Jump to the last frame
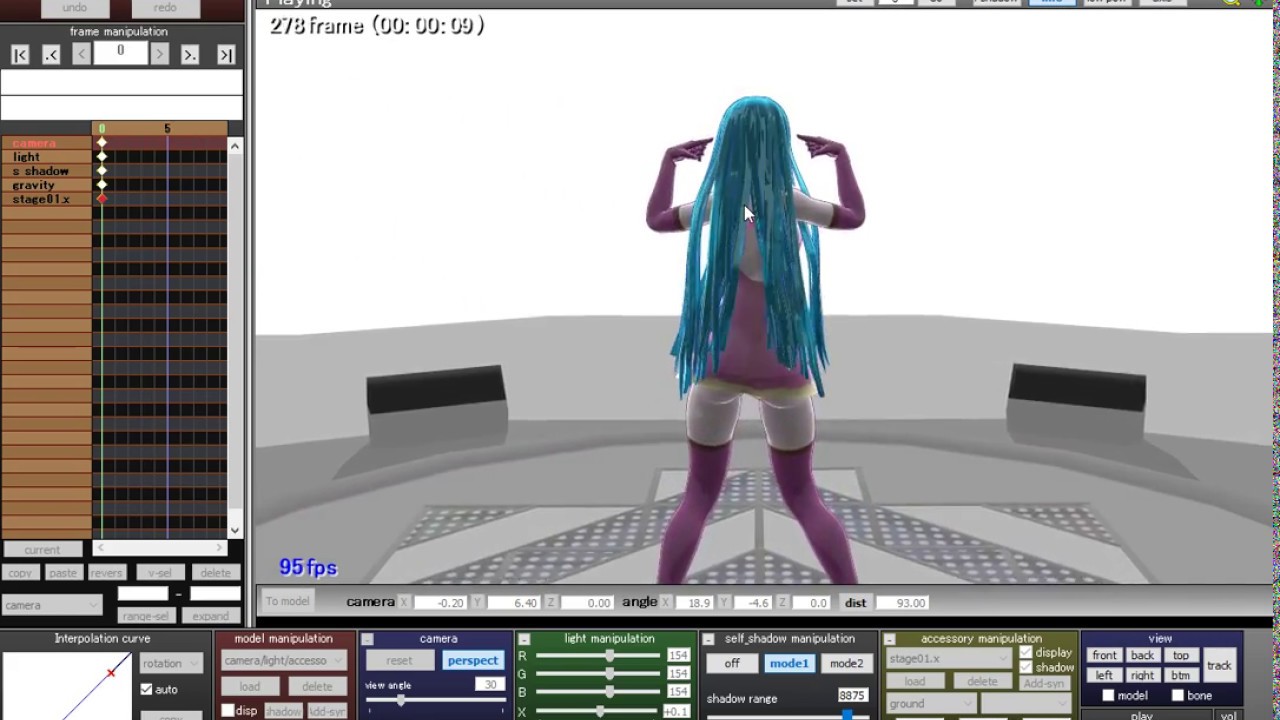1280x720 pixels. click(x=226, y=55)
